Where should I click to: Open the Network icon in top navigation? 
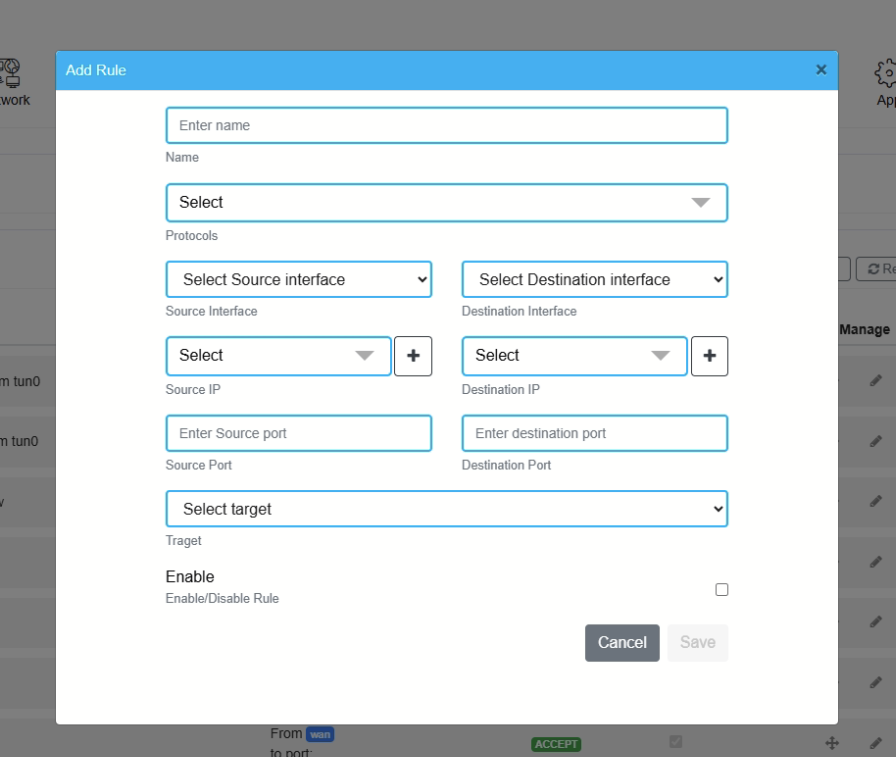(10, 81)
